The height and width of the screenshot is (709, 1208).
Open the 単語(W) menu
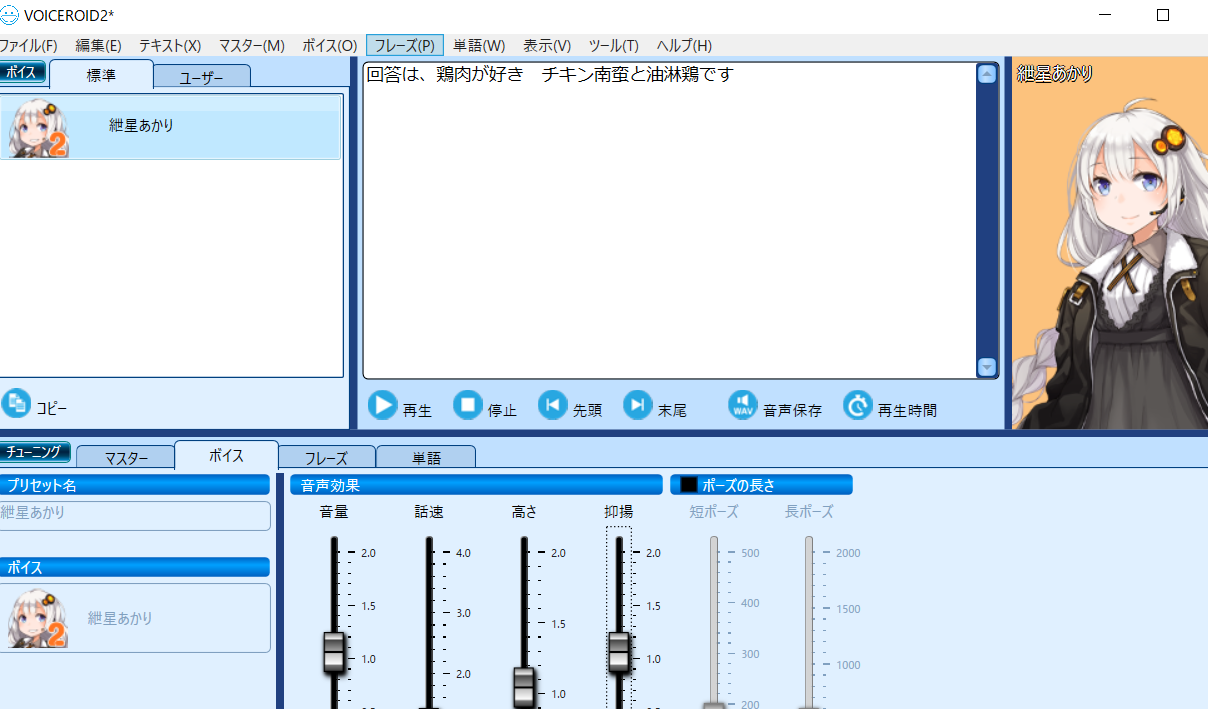pos(479,46)
